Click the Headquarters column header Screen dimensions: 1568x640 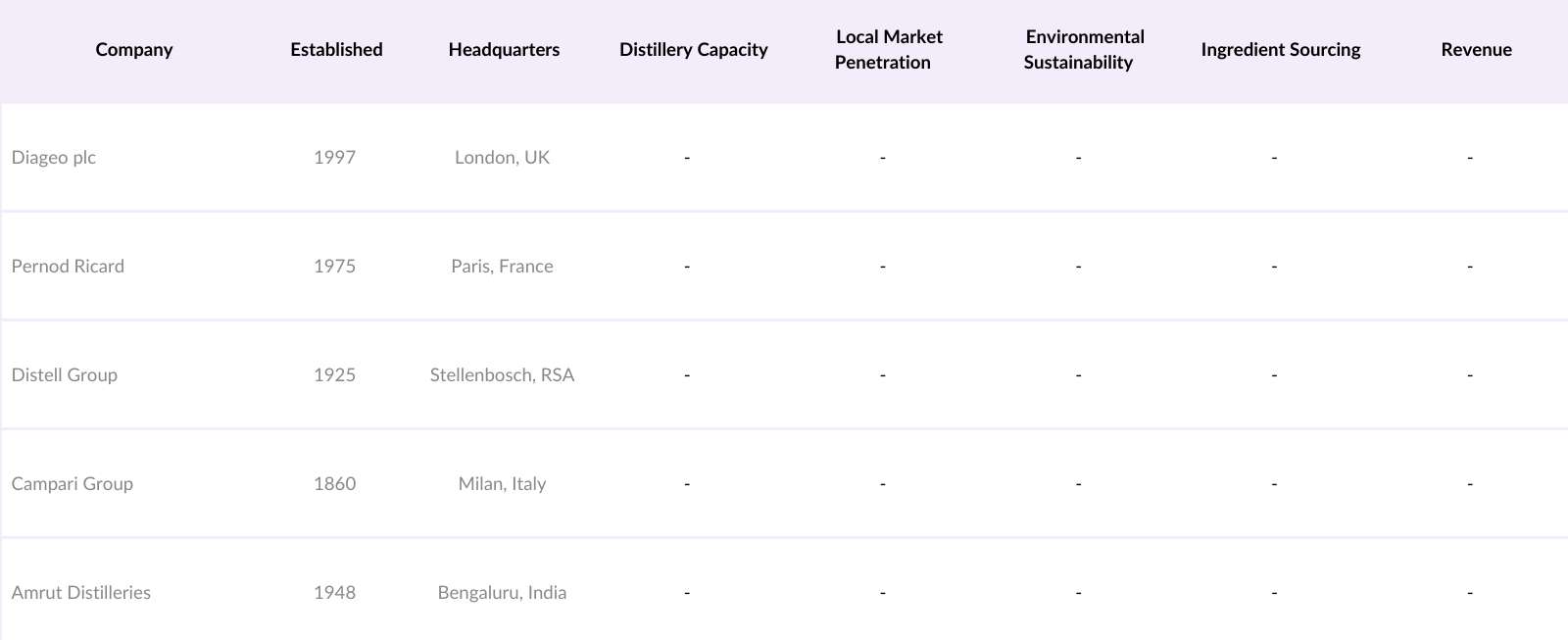[504, 49]
